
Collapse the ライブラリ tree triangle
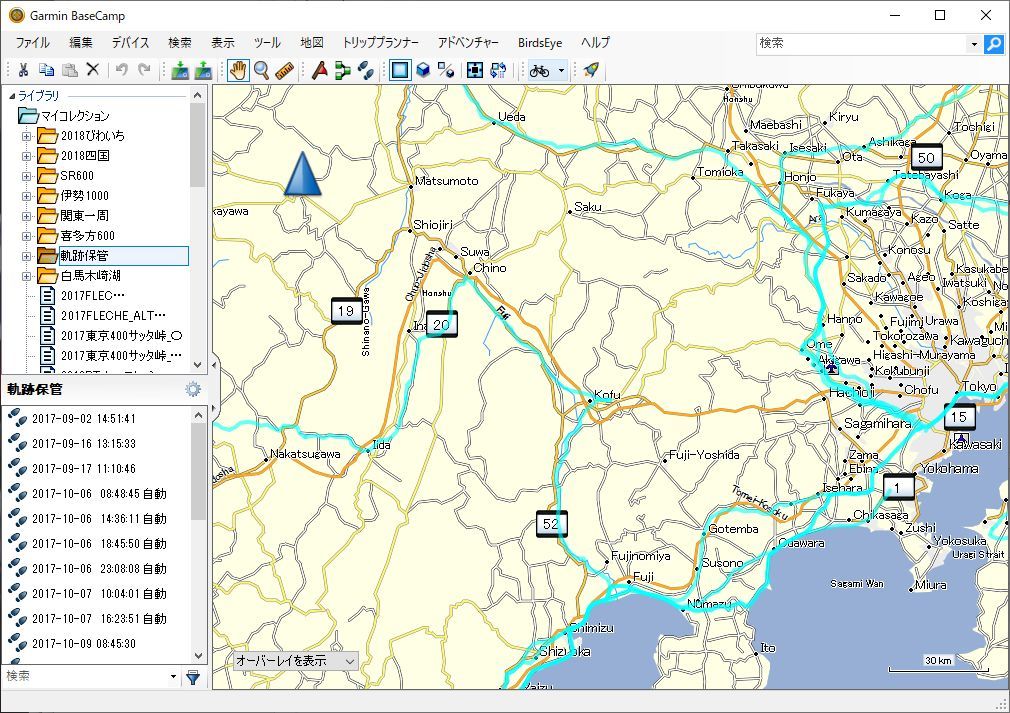(12, 96)
